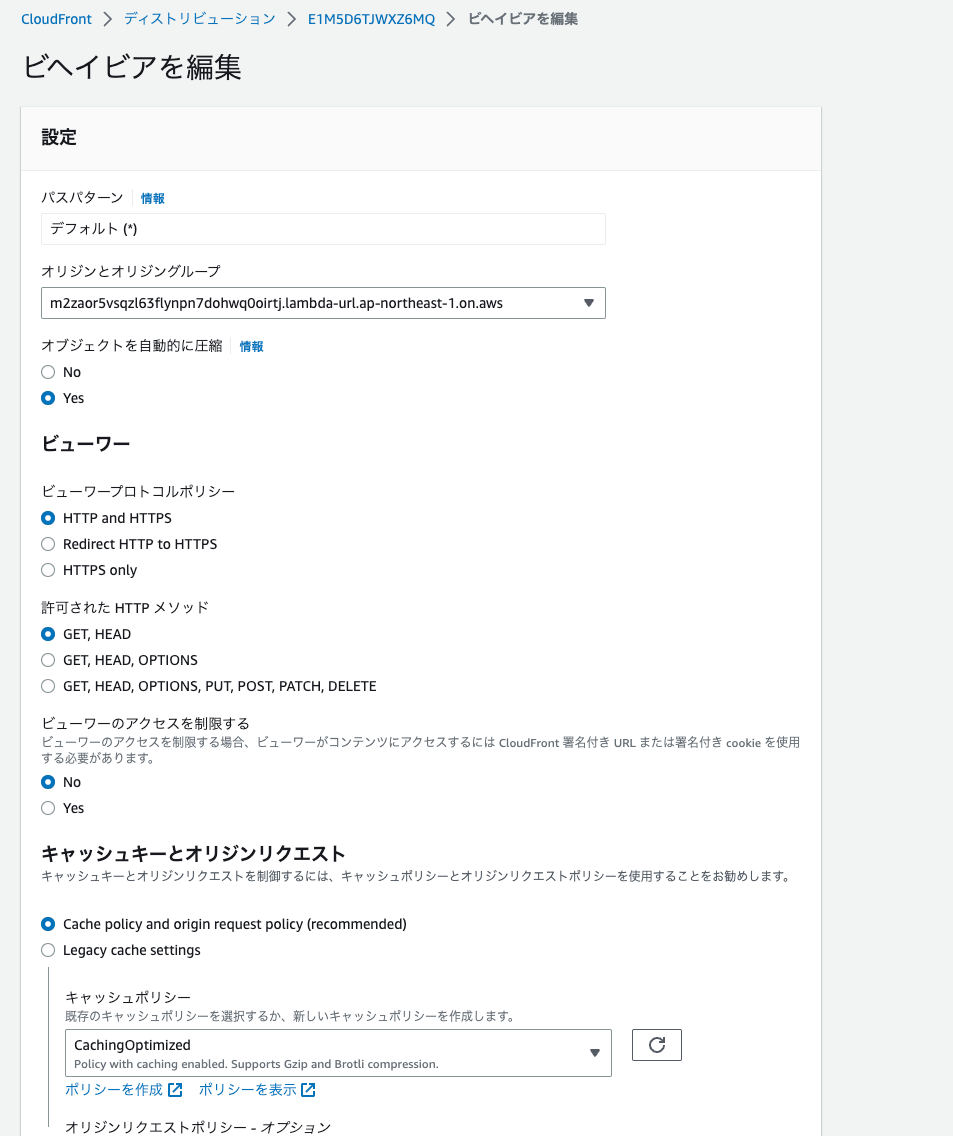Screen dimensions: 953x1136
Task: Select GET, HEAD allowed methods
Action: (48, 634)
